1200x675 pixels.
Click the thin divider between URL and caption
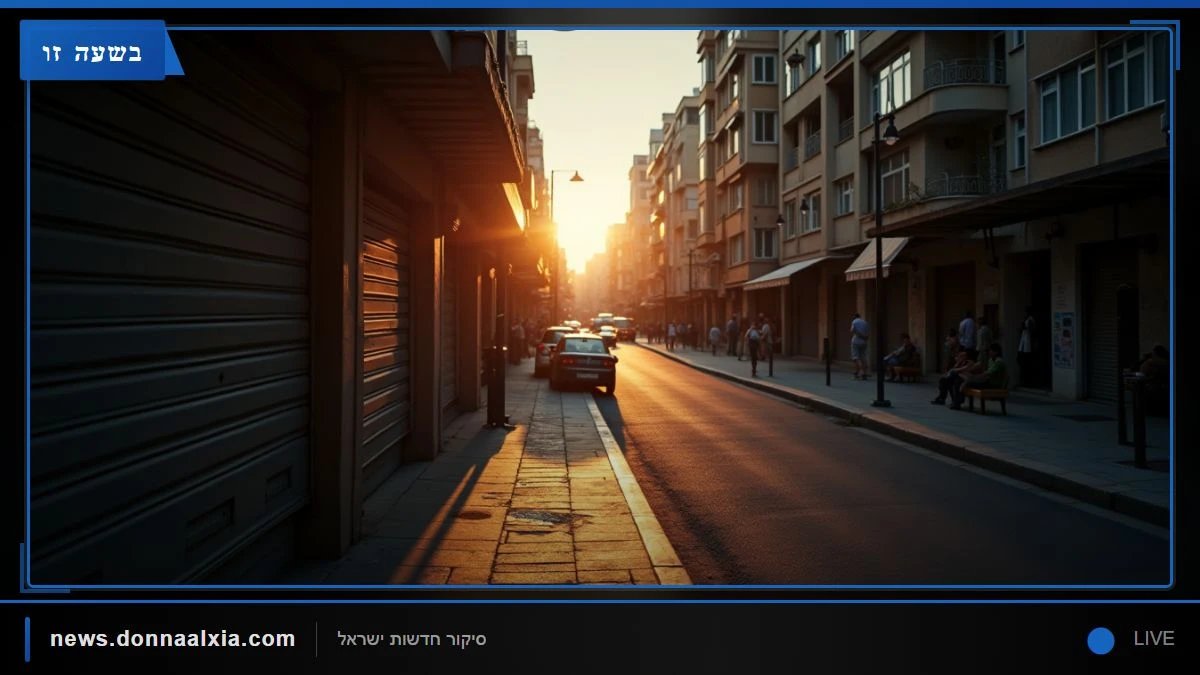[316, 639]
